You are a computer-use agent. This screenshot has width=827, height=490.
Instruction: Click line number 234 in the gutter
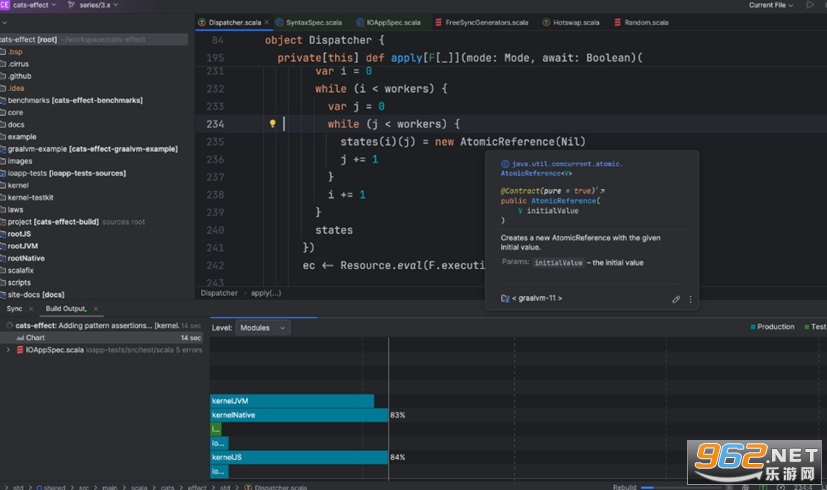click(215, 124)
